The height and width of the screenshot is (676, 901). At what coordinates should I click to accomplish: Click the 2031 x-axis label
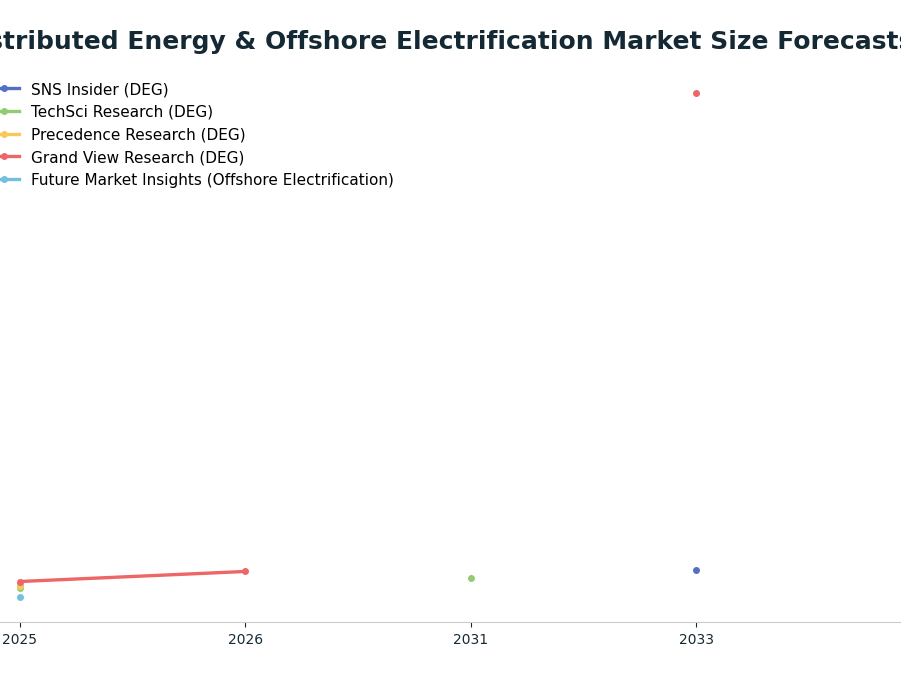point(471,639)
